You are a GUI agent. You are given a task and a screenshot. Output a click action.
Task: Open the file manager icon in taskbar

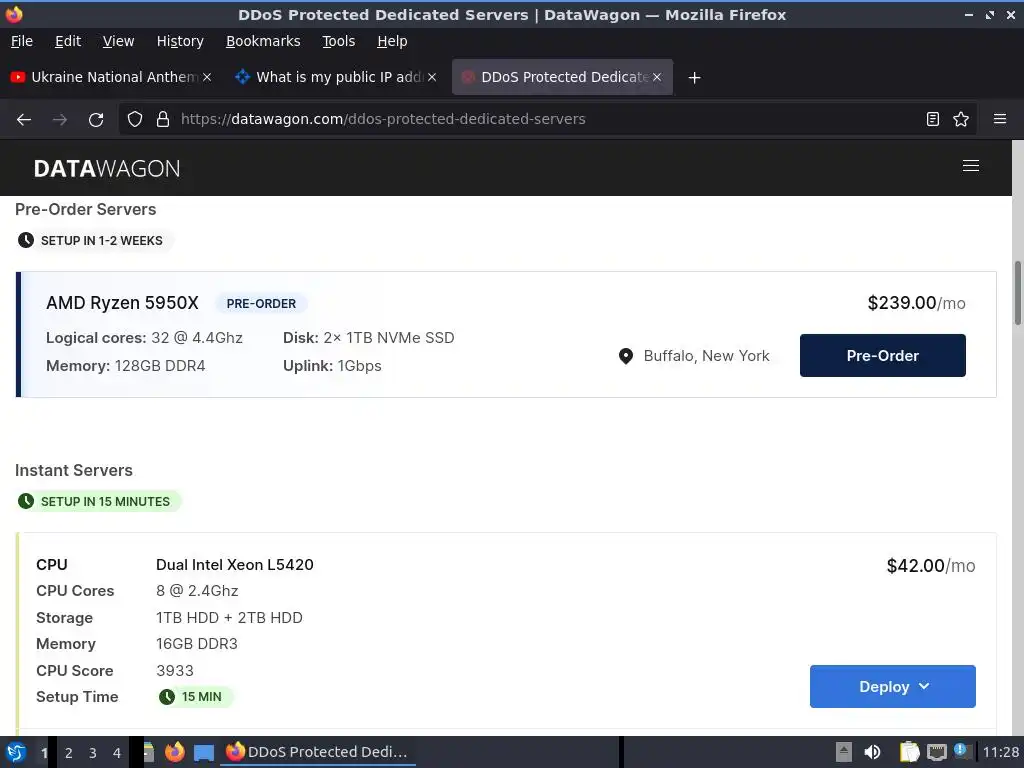coord(148,752)
